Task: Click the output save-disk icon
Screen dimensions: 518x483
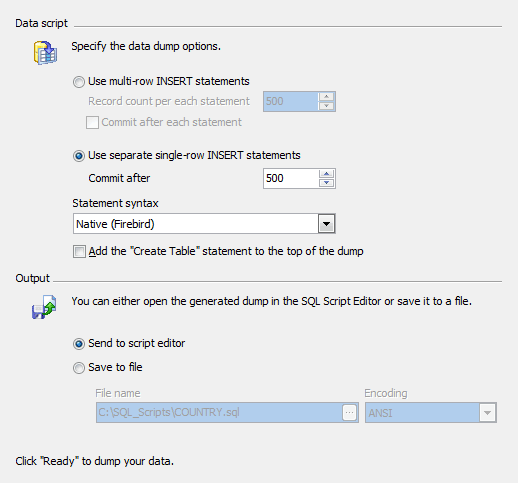Action: click(44, 307)
